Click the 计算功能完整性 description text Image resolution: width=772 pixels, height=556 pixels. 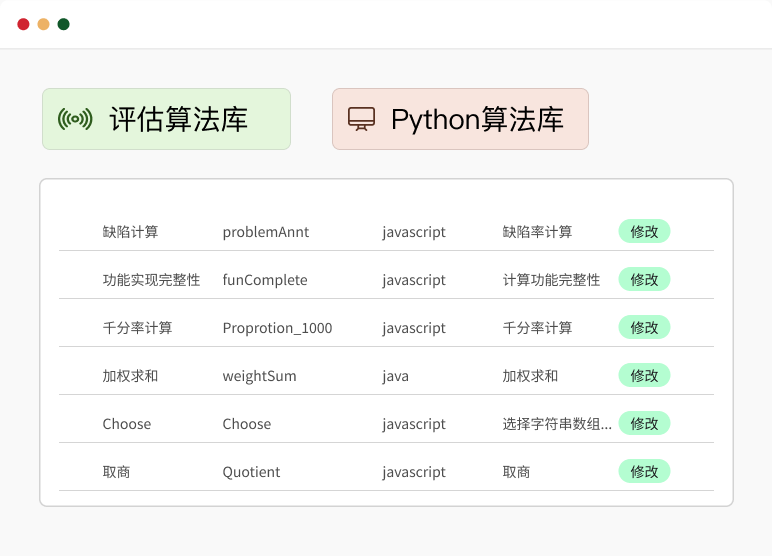551,280
